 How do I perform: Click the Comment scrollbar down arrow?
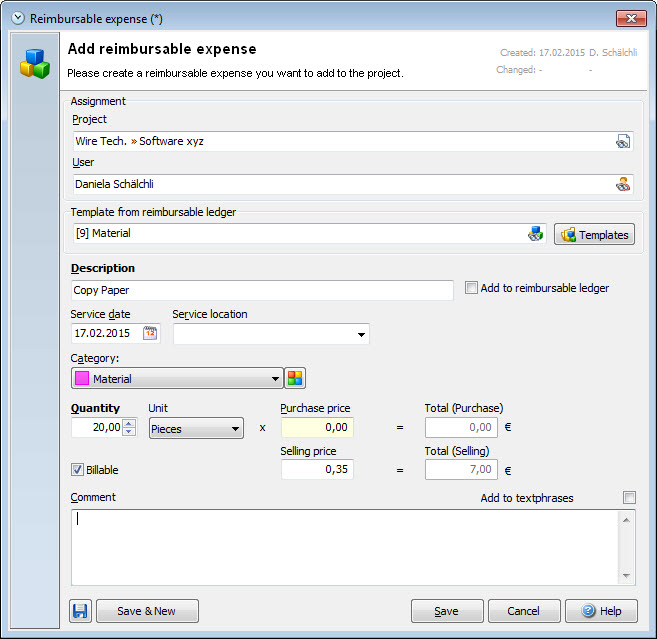pos(626,575)
